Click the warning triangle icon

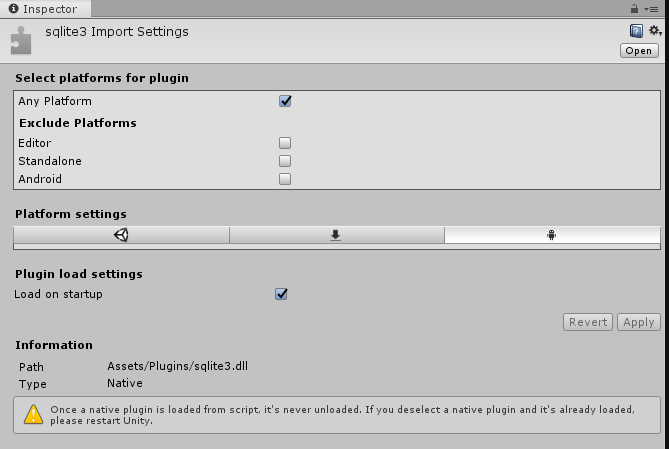click(33, 413)
